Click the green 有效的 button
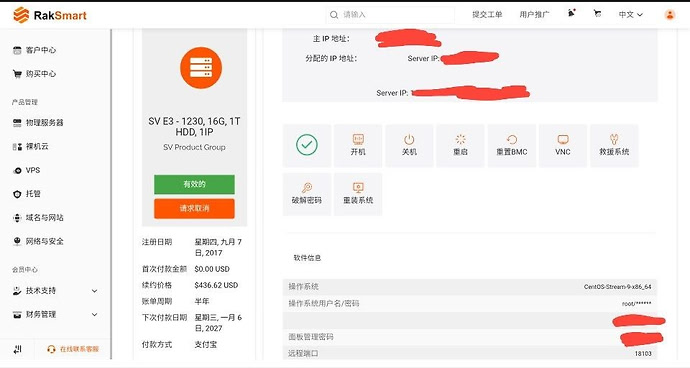Viewport: 690px width, 368px height. tap(194, 184)
